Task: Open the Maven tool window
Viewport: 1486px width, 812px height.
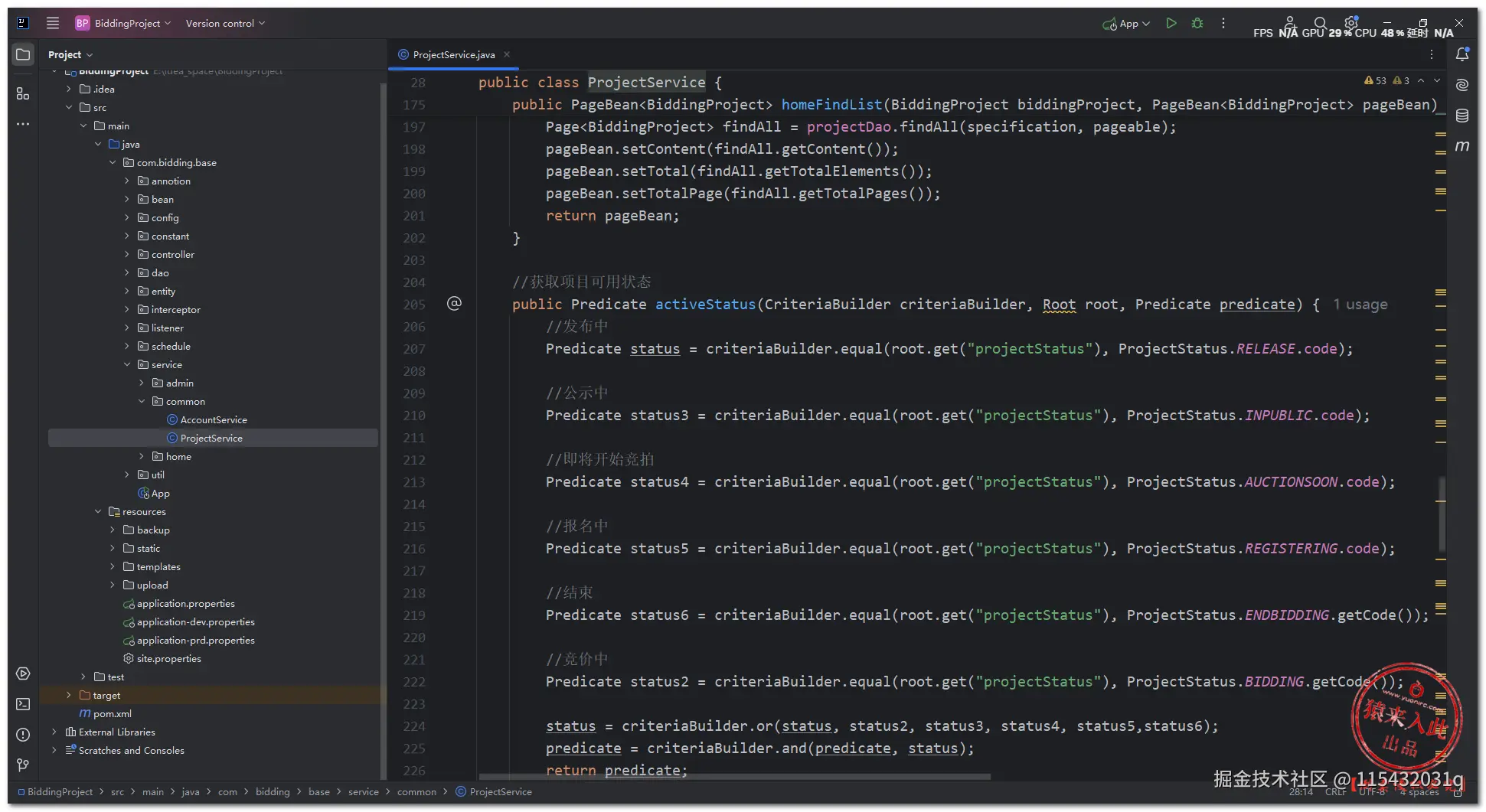Action: pos(1462,145)
